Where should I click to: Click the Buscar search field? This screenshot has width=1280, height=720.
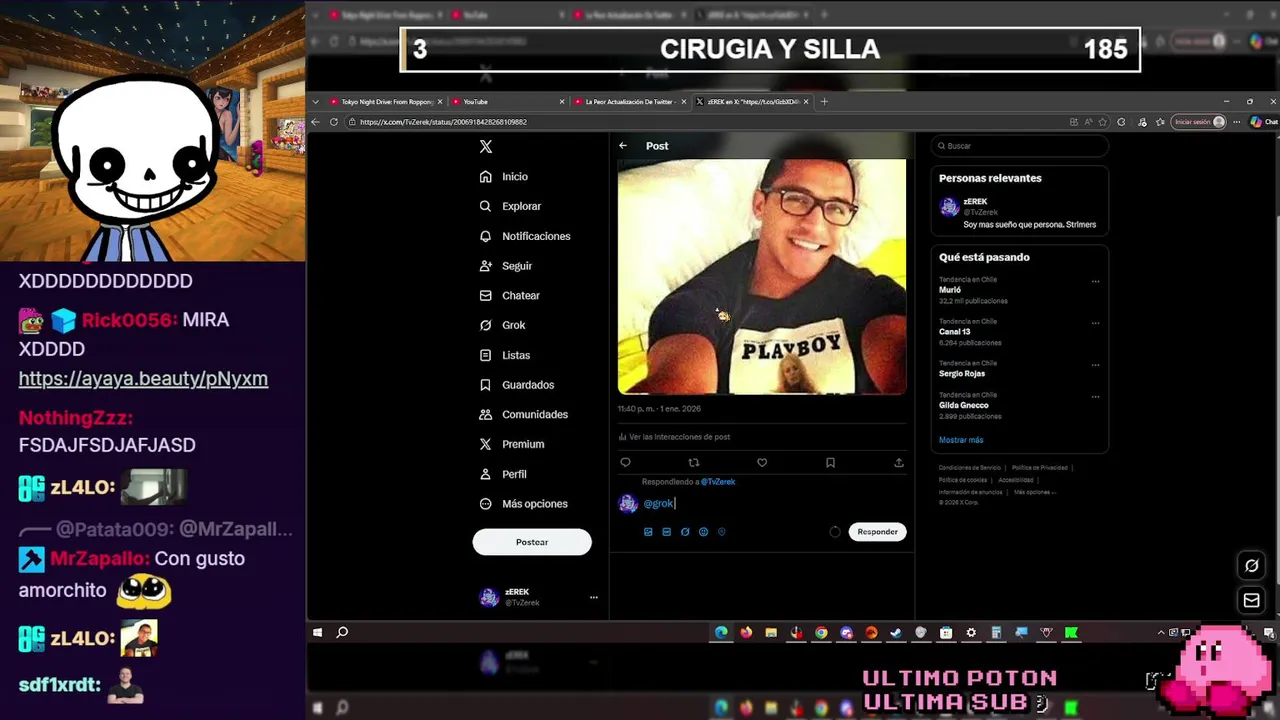tap(1020, 146)
